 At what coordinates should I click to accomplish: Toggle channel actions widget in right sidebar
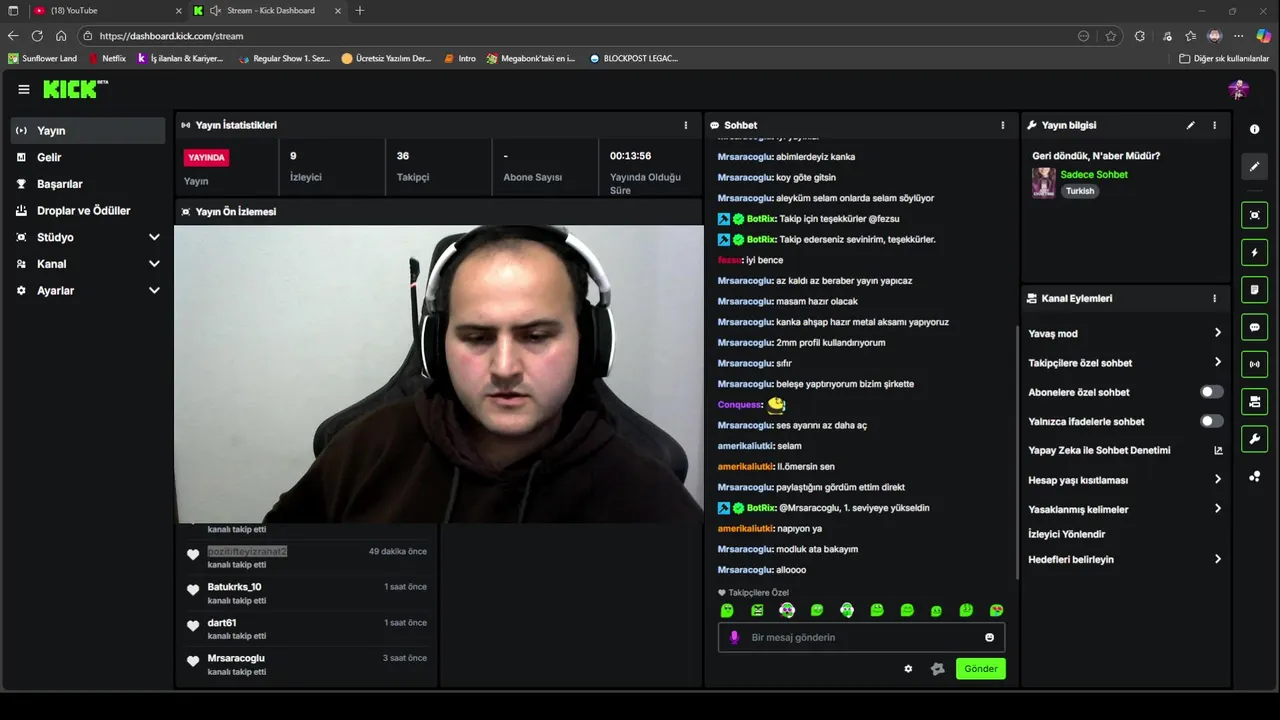(1254, 401)
